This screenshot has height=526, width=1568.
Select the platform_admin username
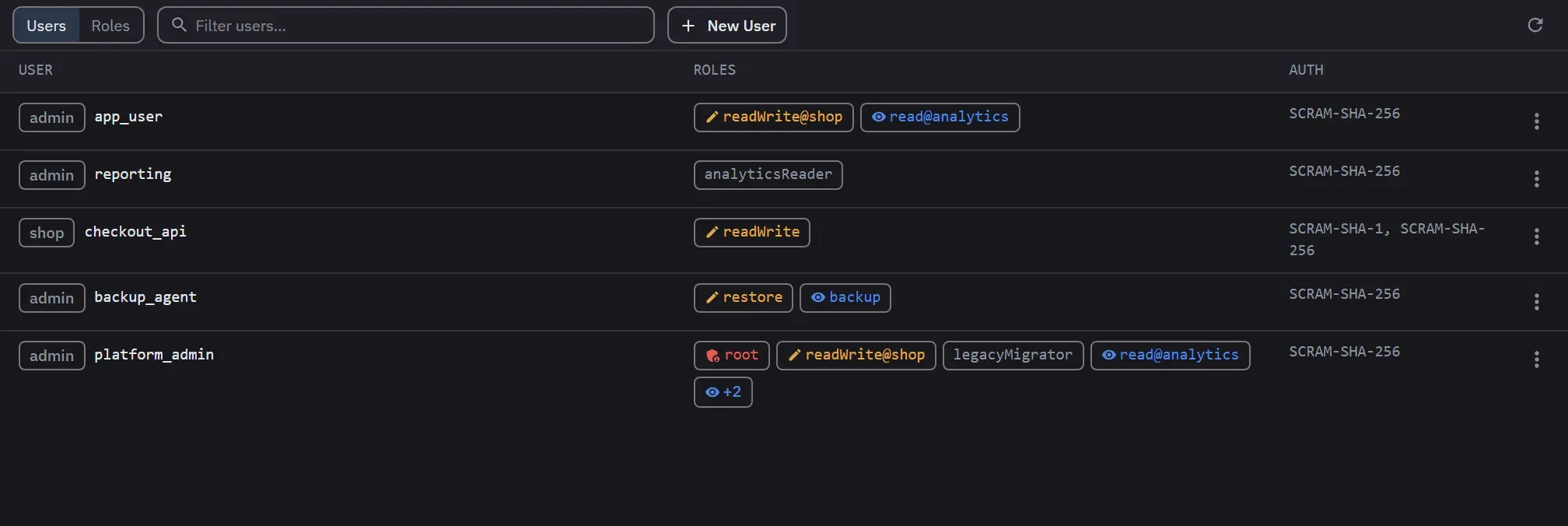point(154,355)
